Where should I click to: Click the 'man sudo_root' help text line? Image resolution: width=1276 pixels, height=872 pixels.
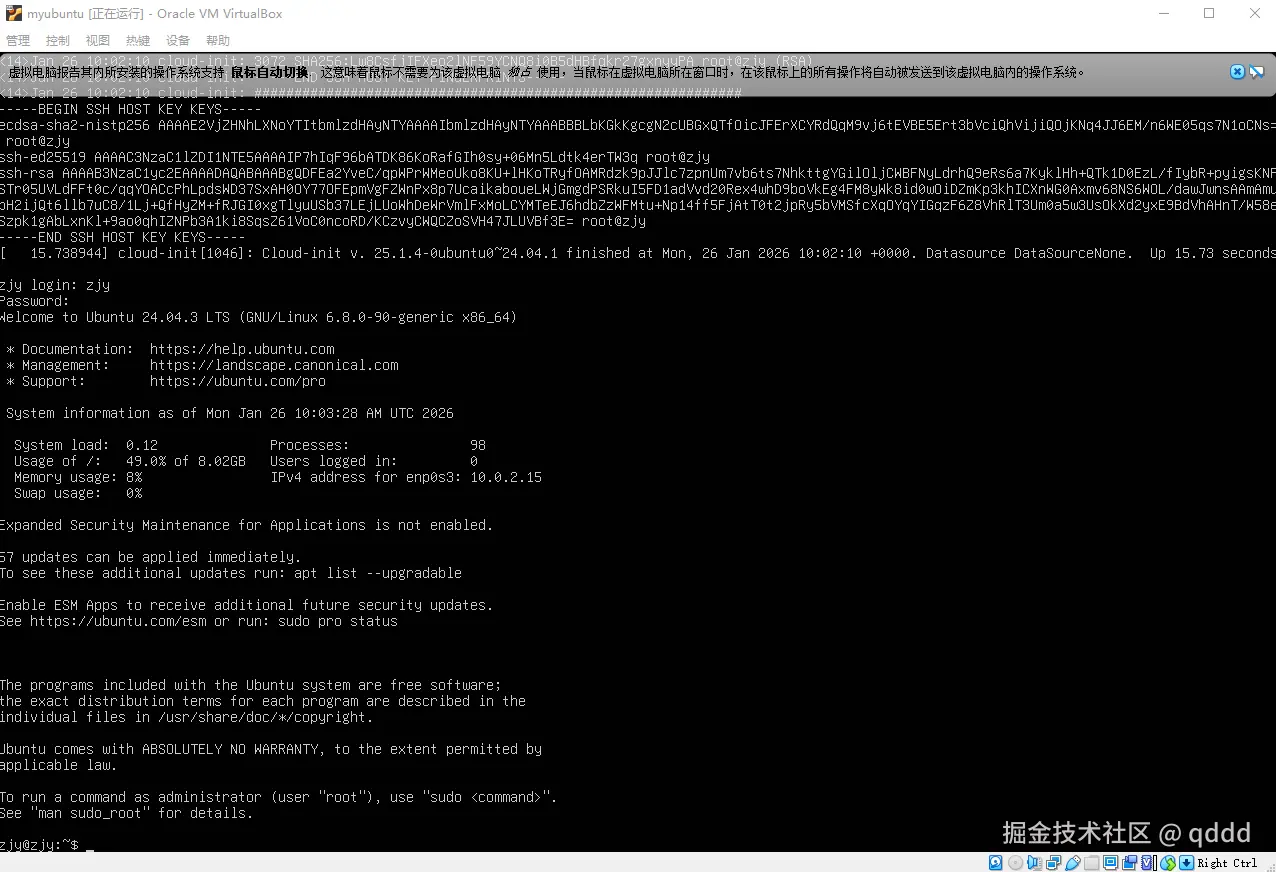coord(127,813)
